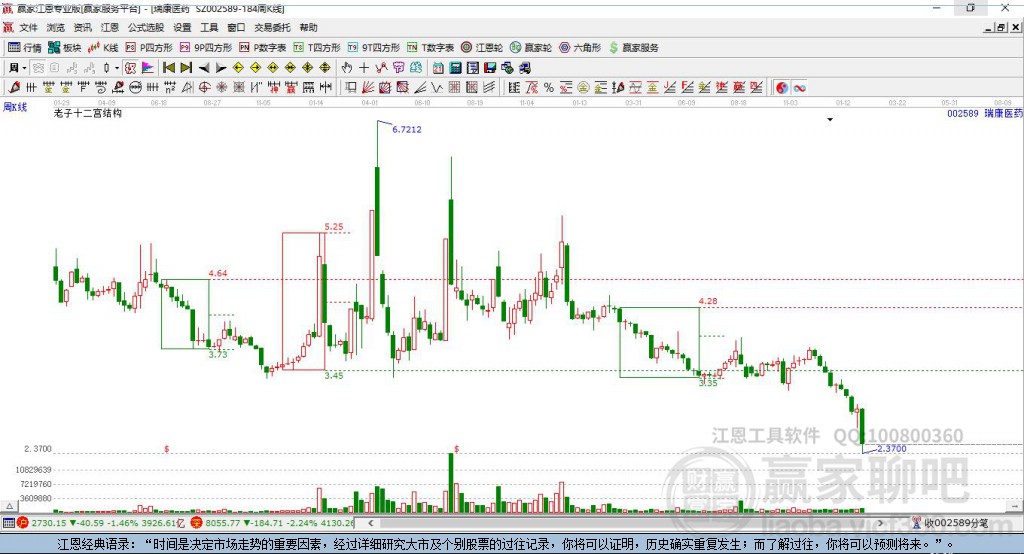Open the 帮助 menu
Viewport: 1024px width, 554px height.
tap(308, 27)
